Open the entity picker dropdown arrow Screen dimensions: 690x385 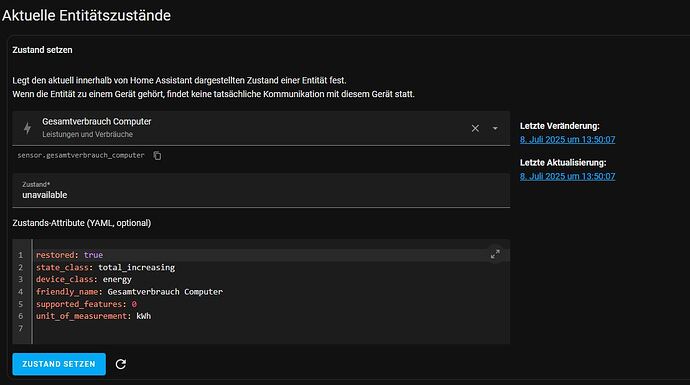[495, 128]
